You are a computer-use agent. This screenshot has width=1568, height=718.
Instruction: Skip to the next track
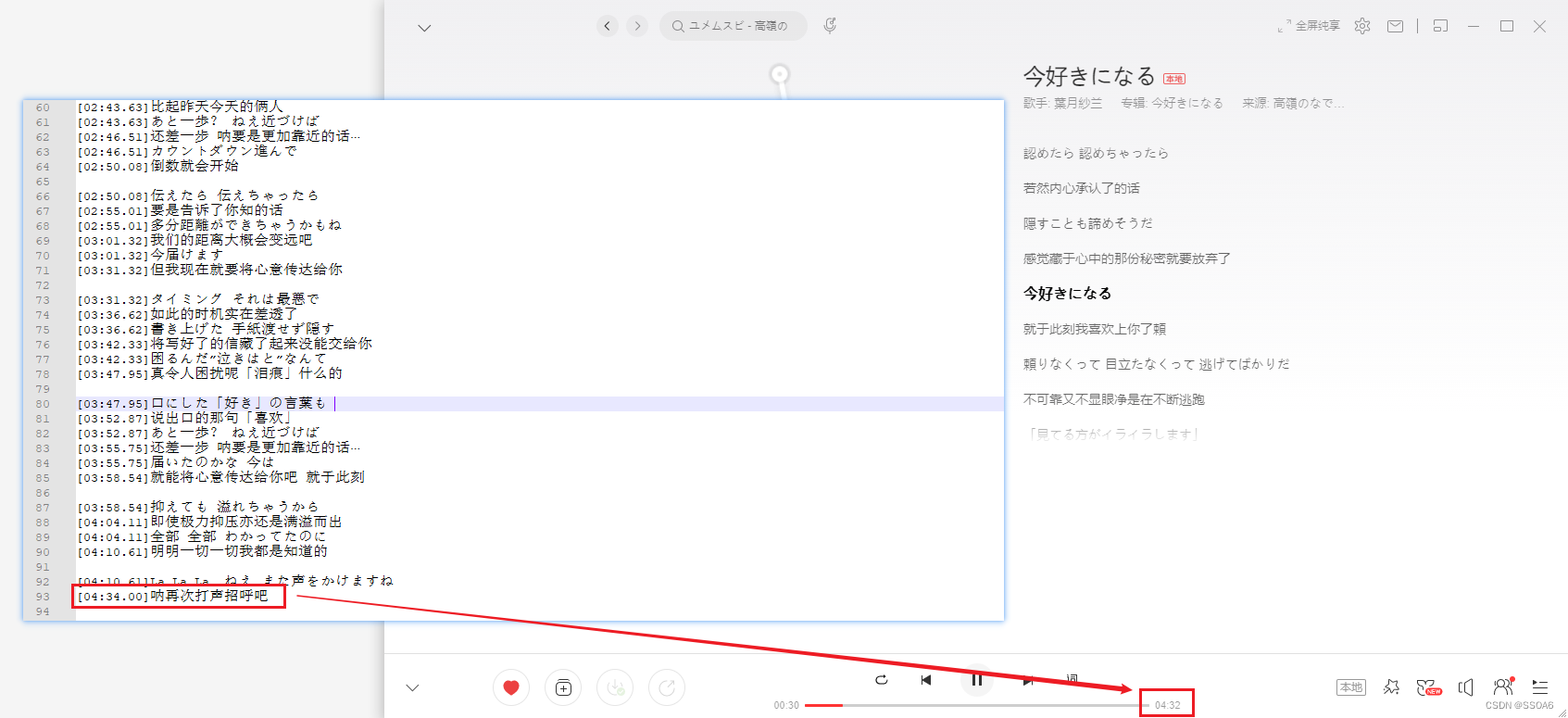1028,680
